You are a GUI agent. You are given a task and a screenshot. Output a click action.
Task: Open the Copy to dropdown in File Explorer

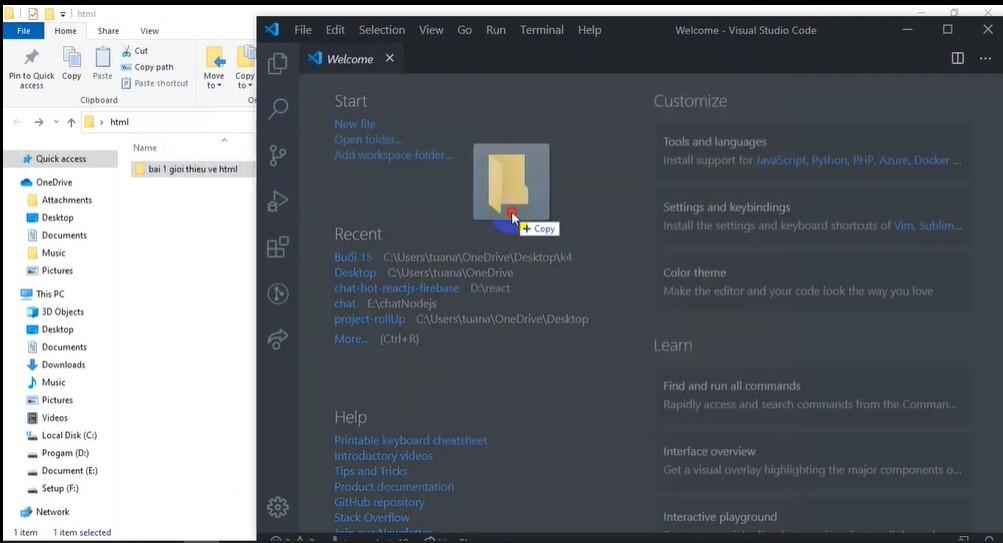coord(245,68)
